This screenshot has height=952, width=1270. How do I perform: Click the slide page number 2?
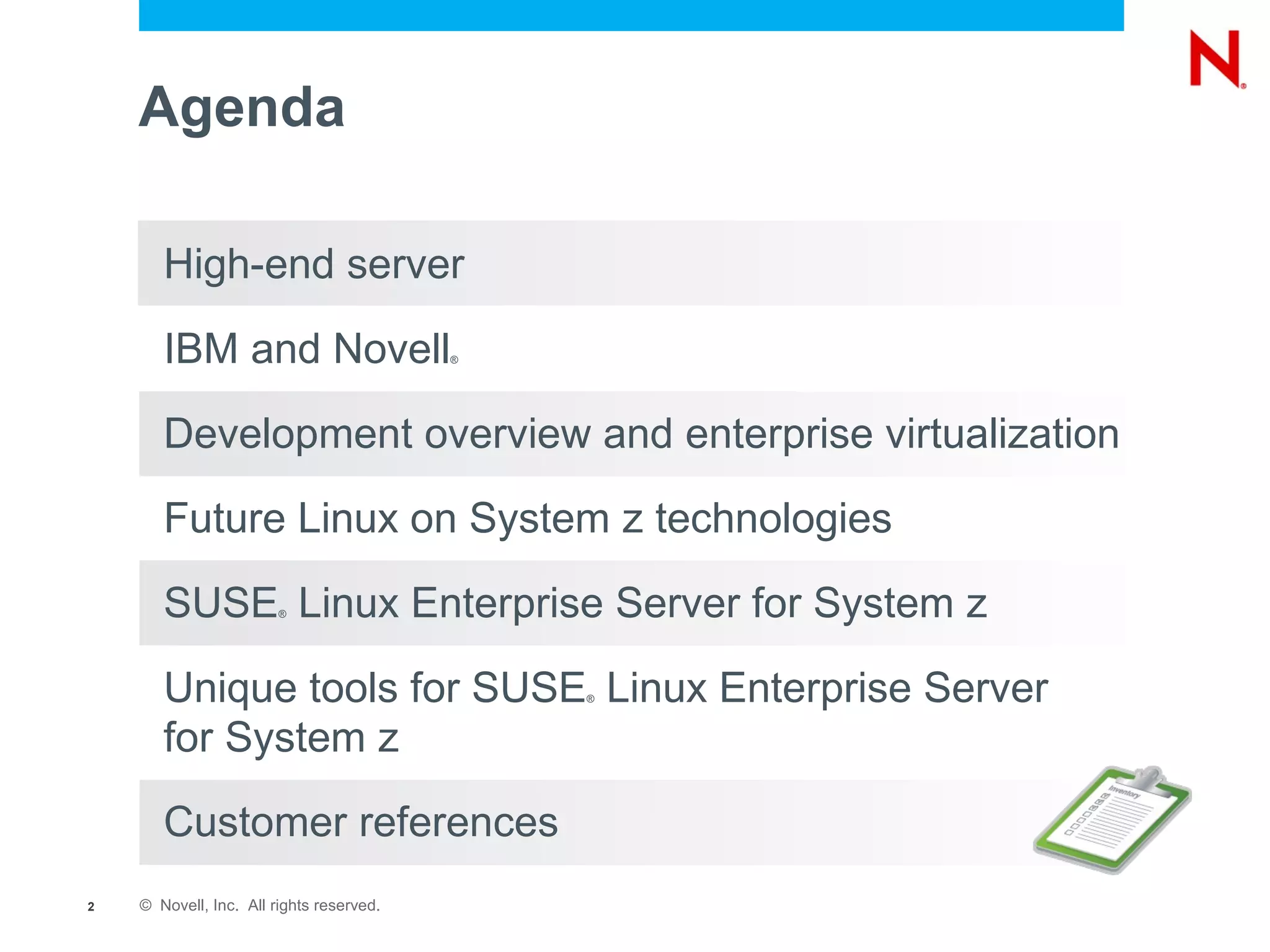click(91, 907)
